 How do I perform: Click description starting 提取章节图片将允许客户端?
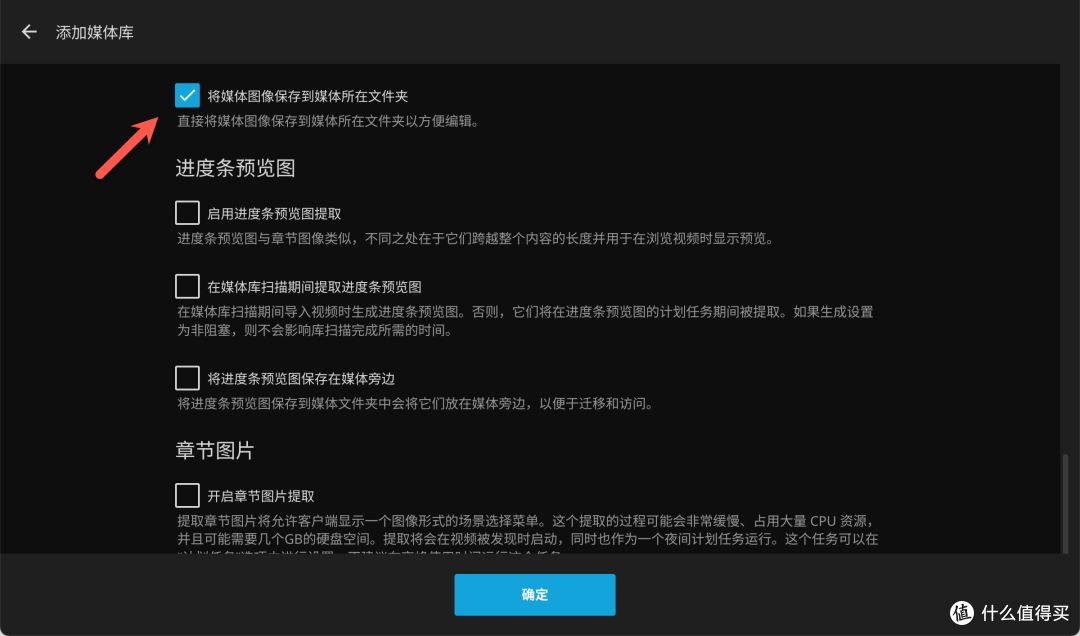[x=528, y=536]
